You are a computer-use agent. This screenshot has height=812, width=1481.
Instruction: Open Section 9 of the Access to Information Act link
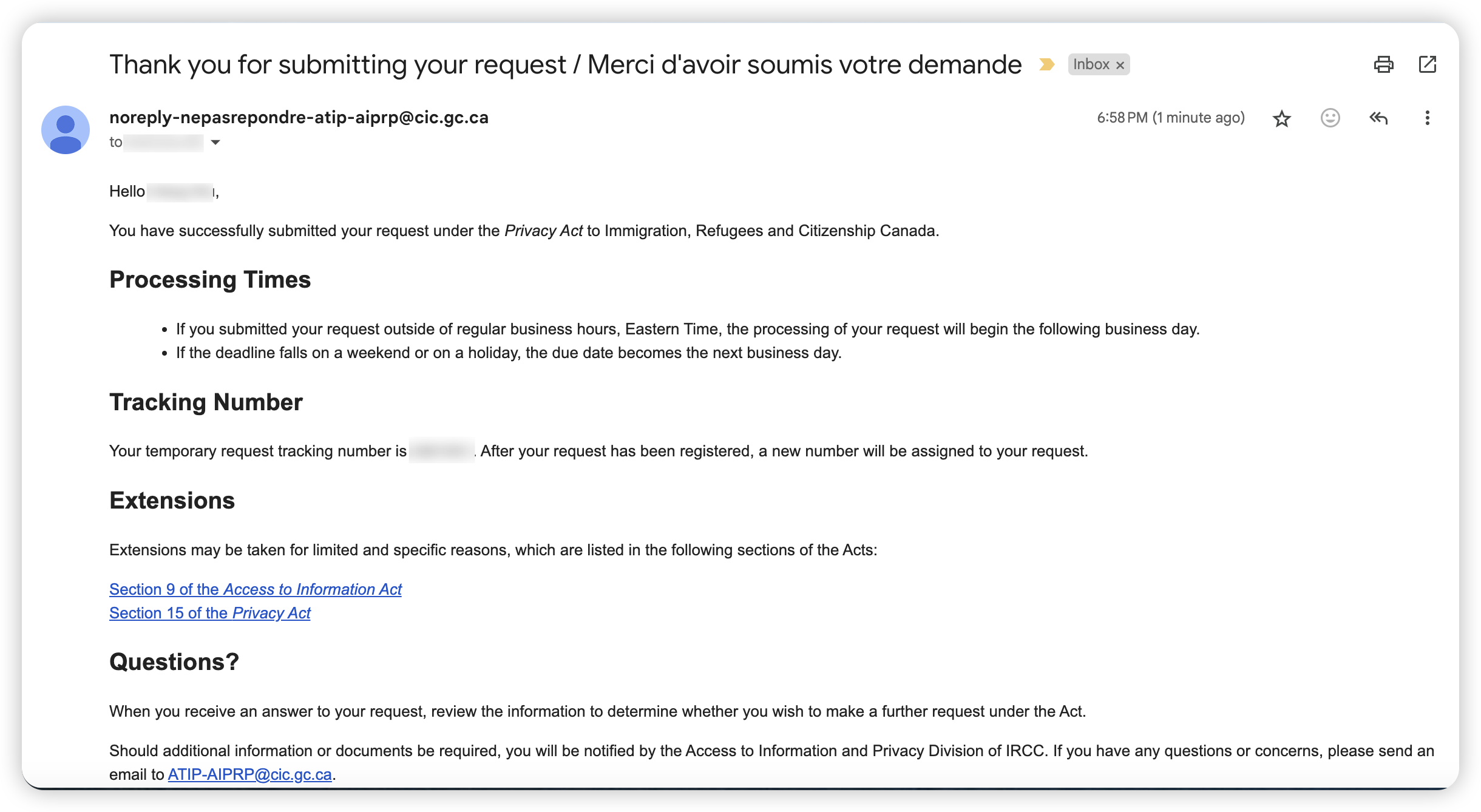256,589
